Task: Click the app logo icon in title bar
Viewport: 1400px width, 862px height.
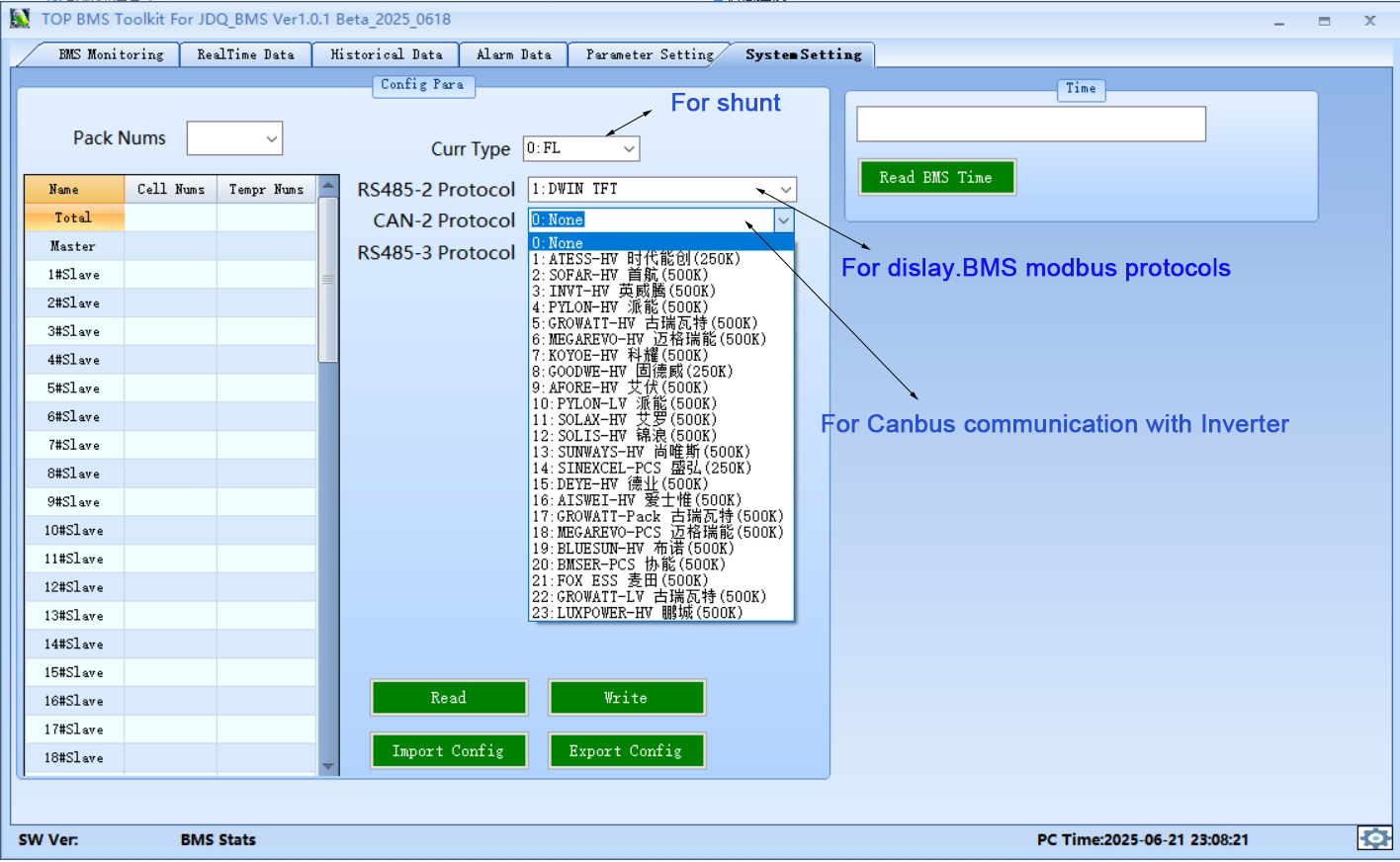Action: coord(20,19)
